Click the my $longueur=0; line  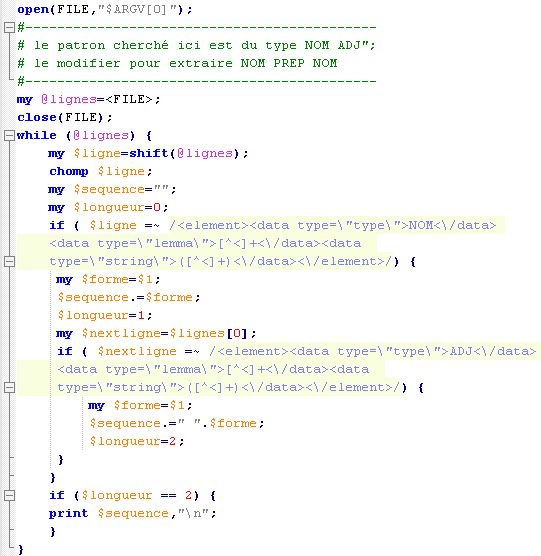[108, 207]
